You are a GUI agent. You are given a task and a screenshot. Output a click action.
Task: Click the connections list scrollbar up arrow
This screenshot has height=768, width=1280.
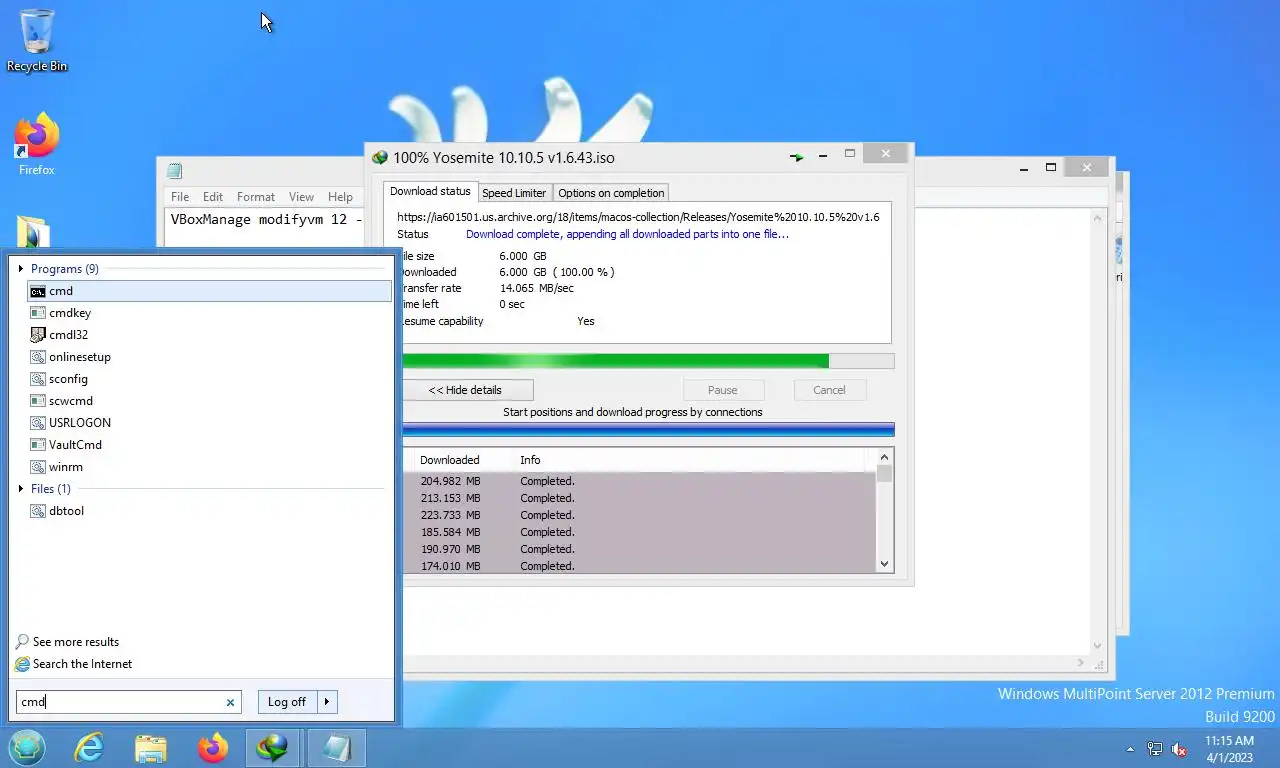(884, 455)
